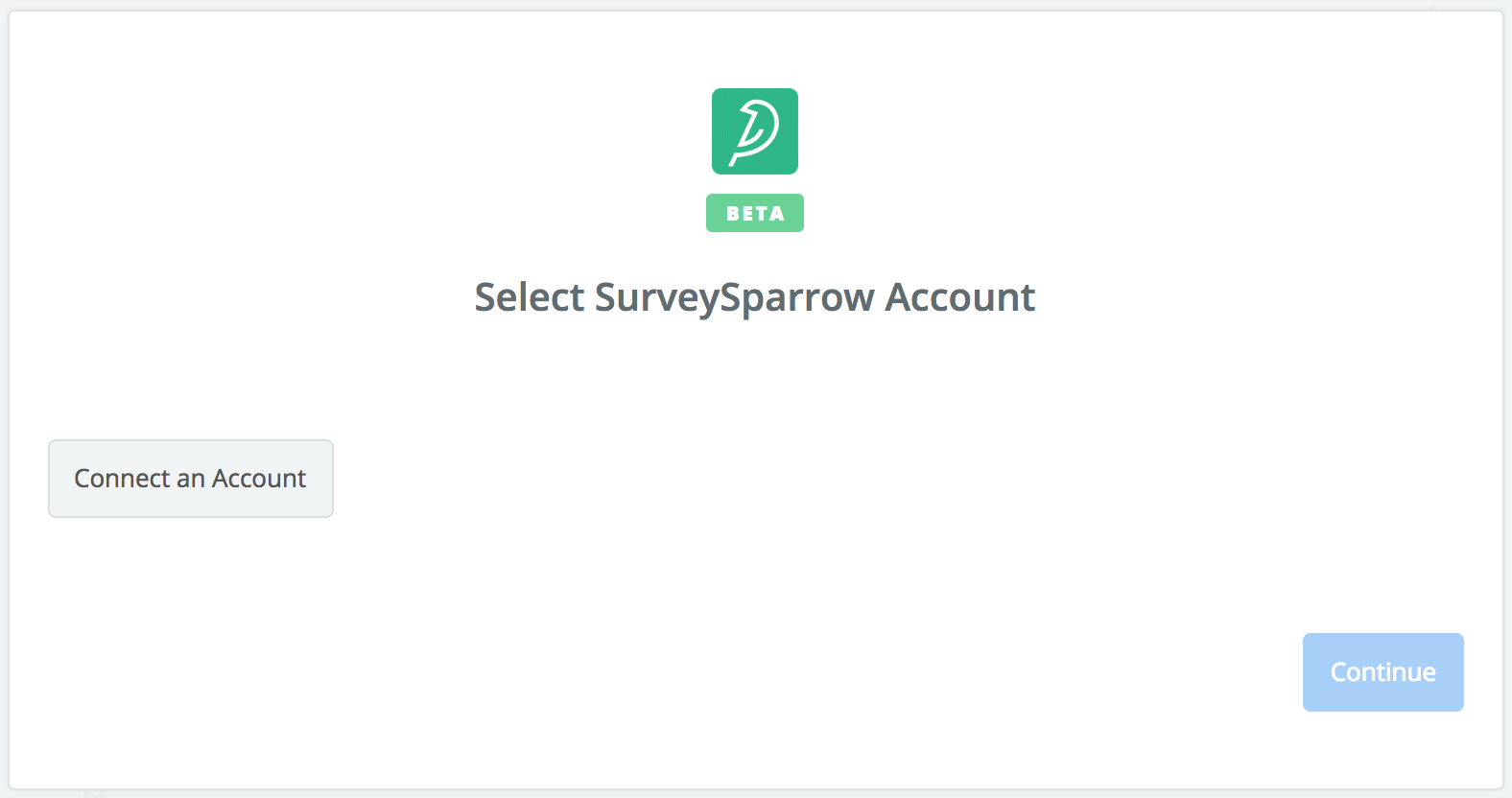The image size is (1512, 798).
Task: Choose the gray Connect an Account button
Action: 191,479
